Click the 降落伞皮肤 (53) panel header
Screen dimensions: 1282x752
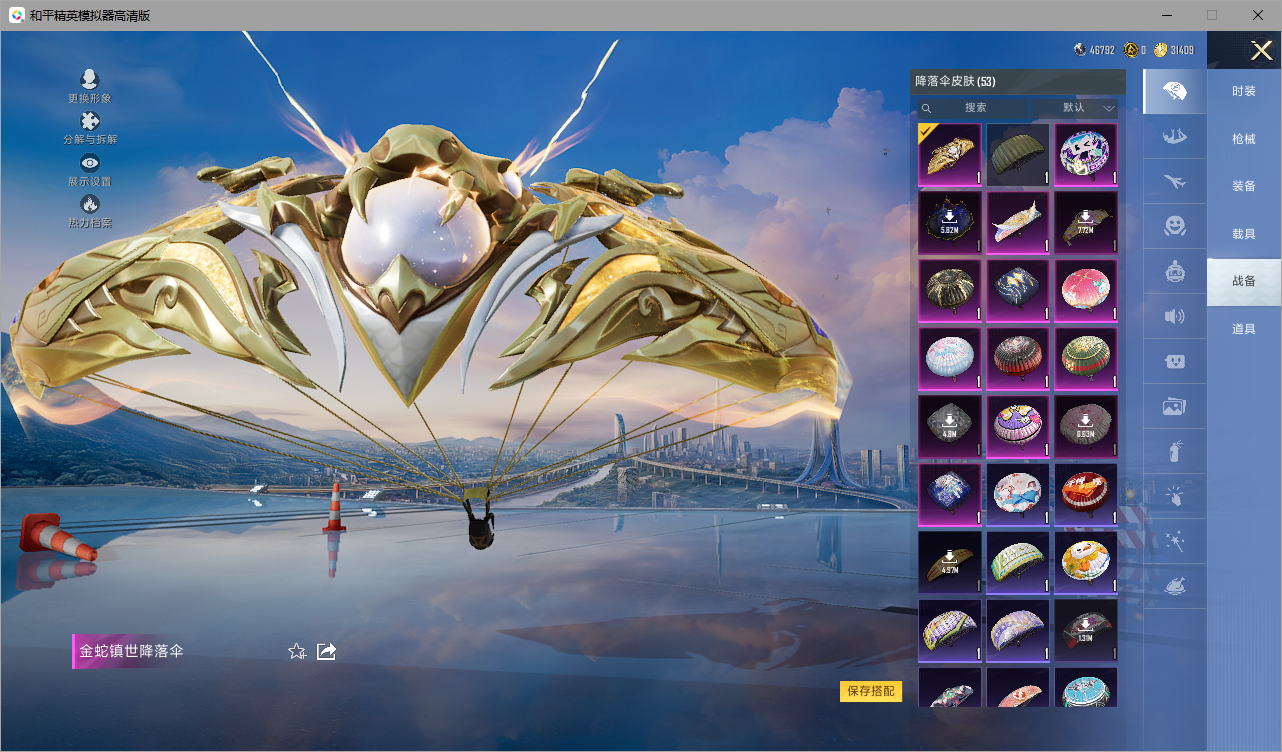(955, 81)
